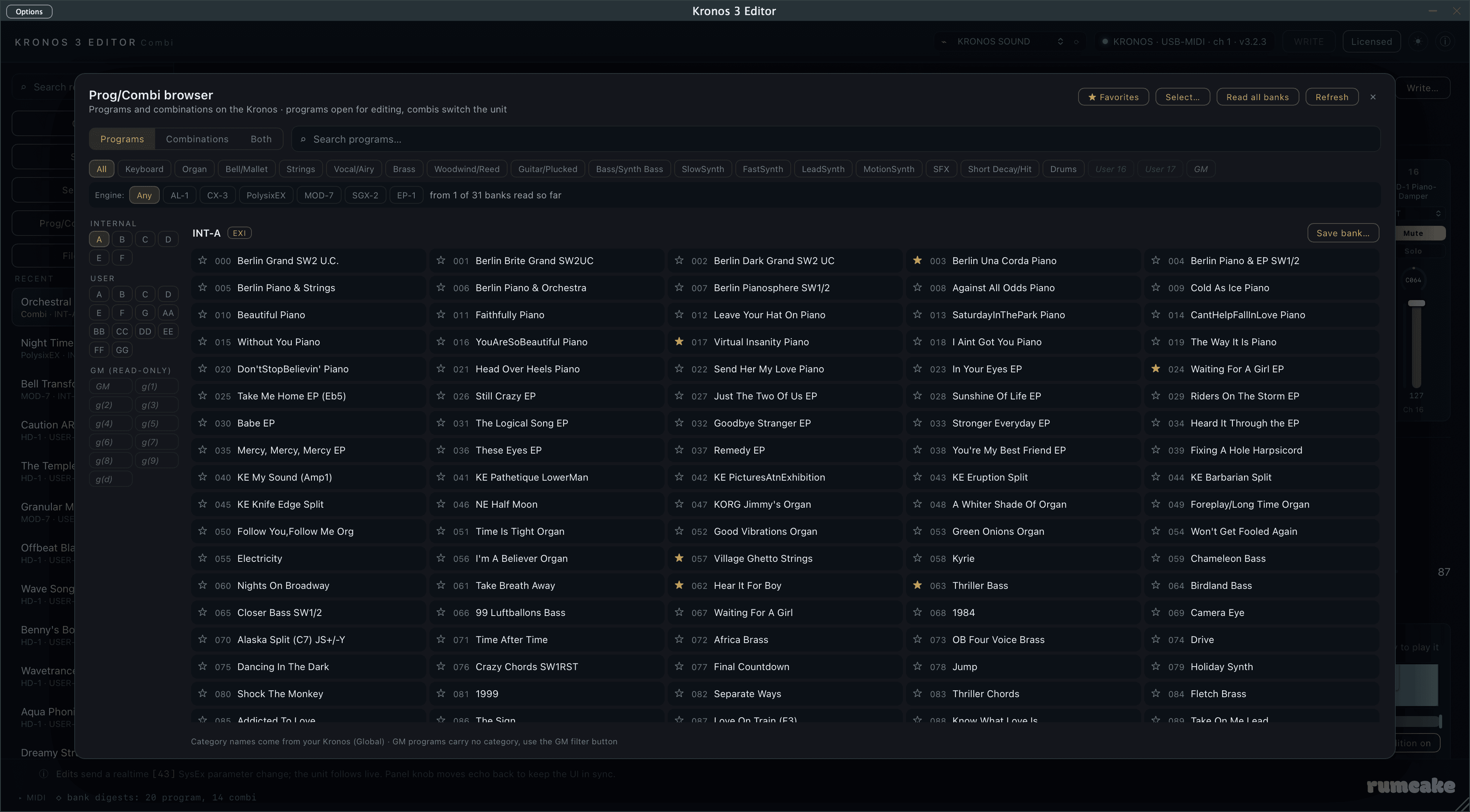Favorite program 047 KORG Jimmy's Organ
This screenshot has height=812, width=1470.
pyautogui.click(x=679, y=504)
